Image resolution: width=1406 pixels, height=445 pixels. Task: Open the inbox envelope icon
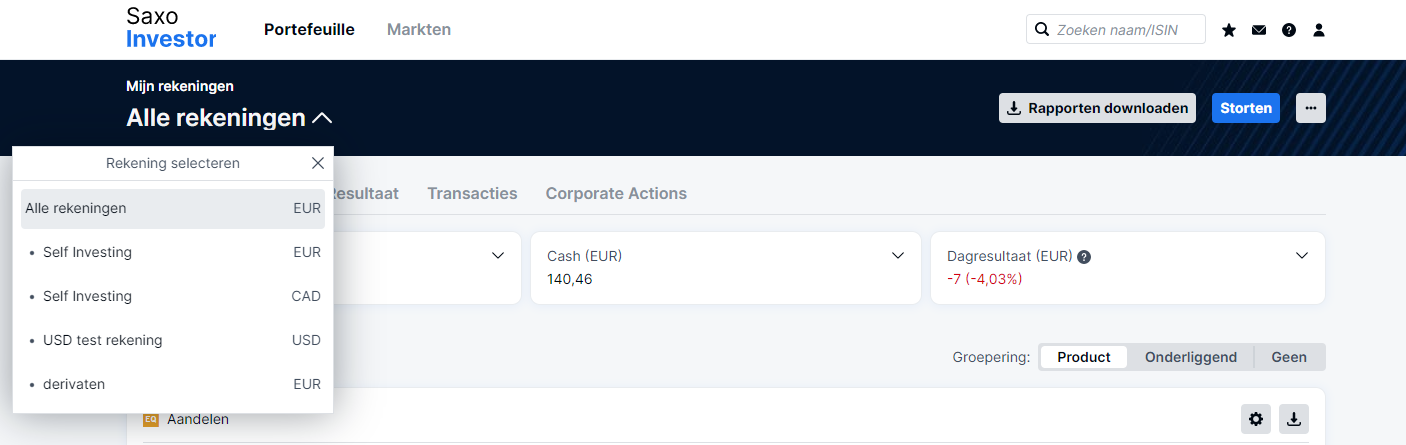click(x=1259, y=30)
